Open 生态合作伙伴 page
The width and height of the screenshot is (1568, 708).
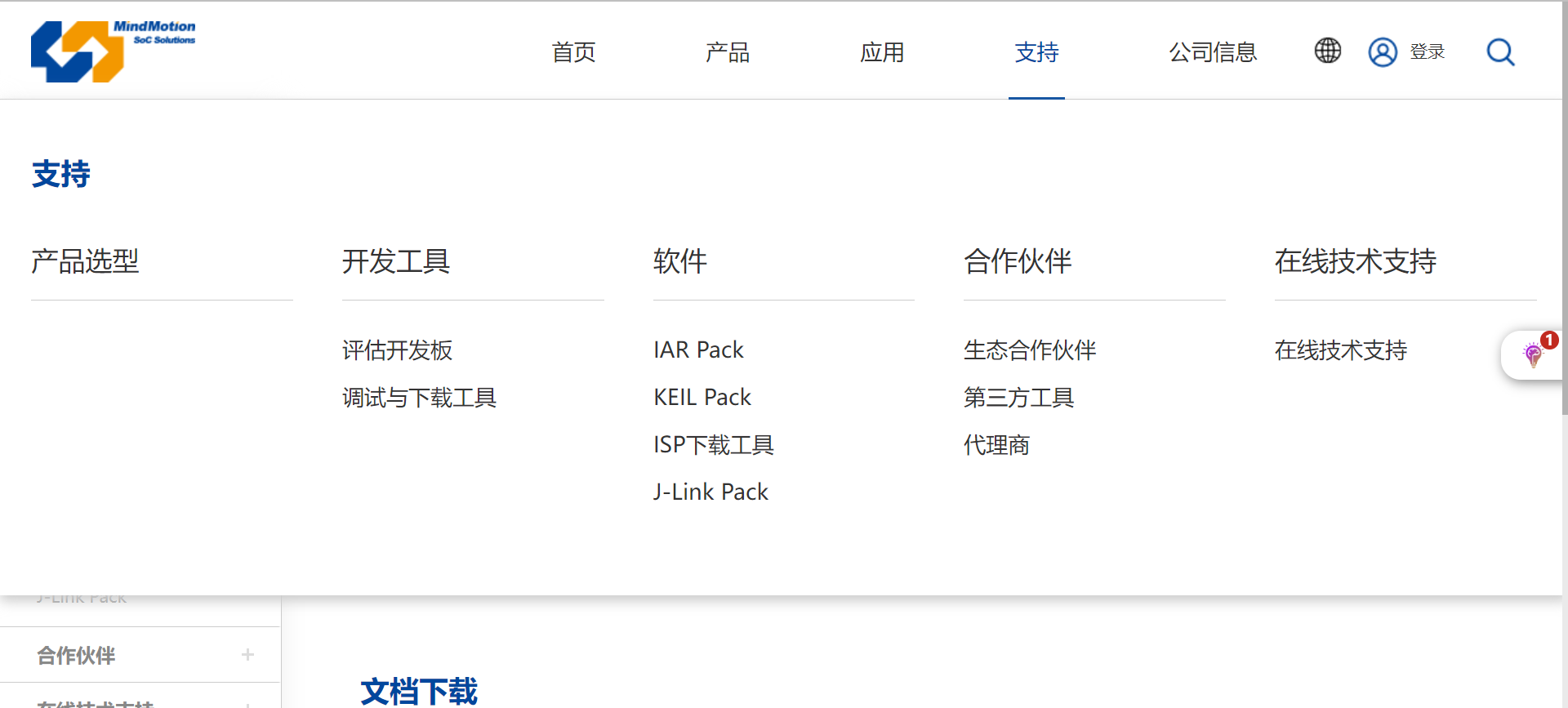click(x=1029, y=350)
